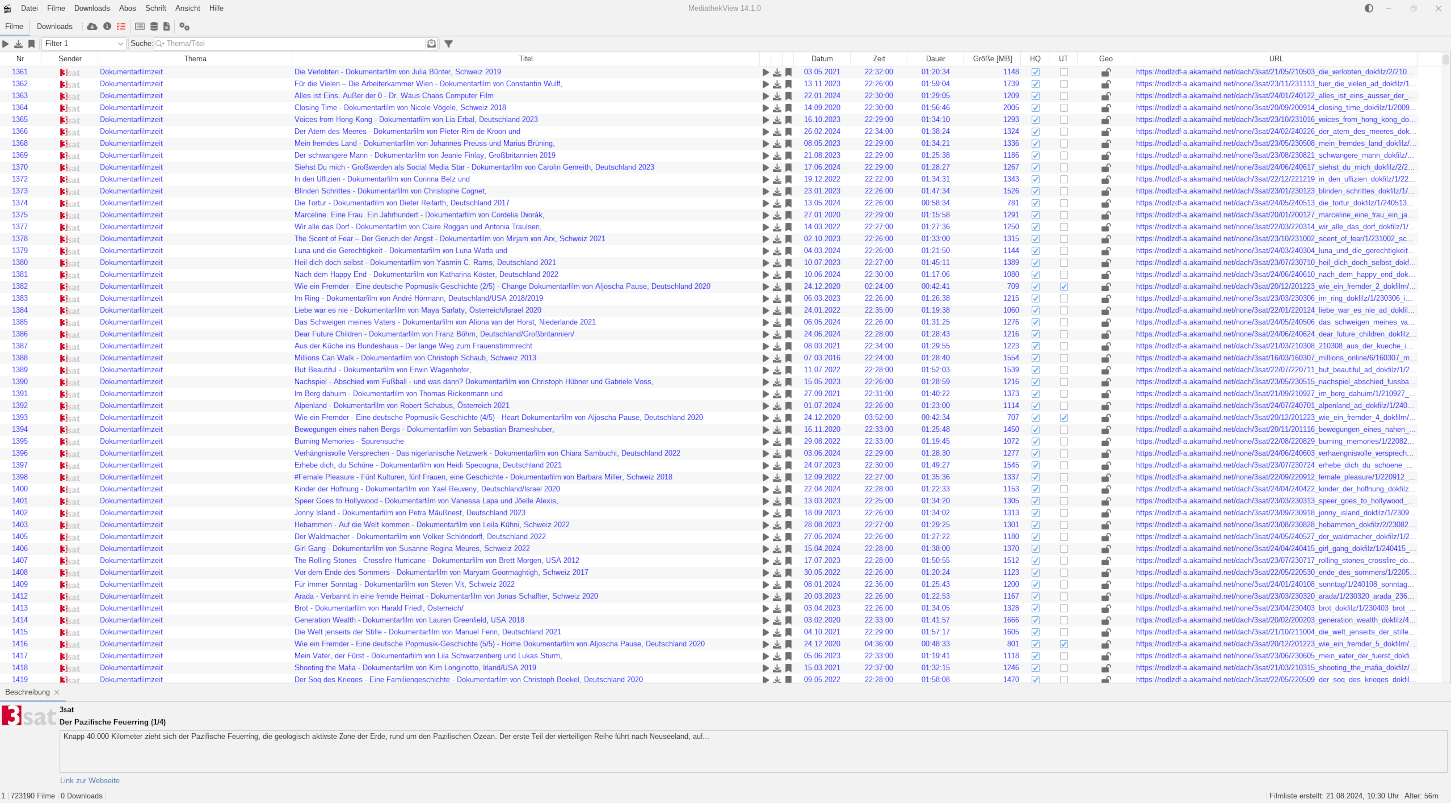Sort by the Größe [MB] column header
Screen dimensions: 1451x803
(x=992, y=59)
